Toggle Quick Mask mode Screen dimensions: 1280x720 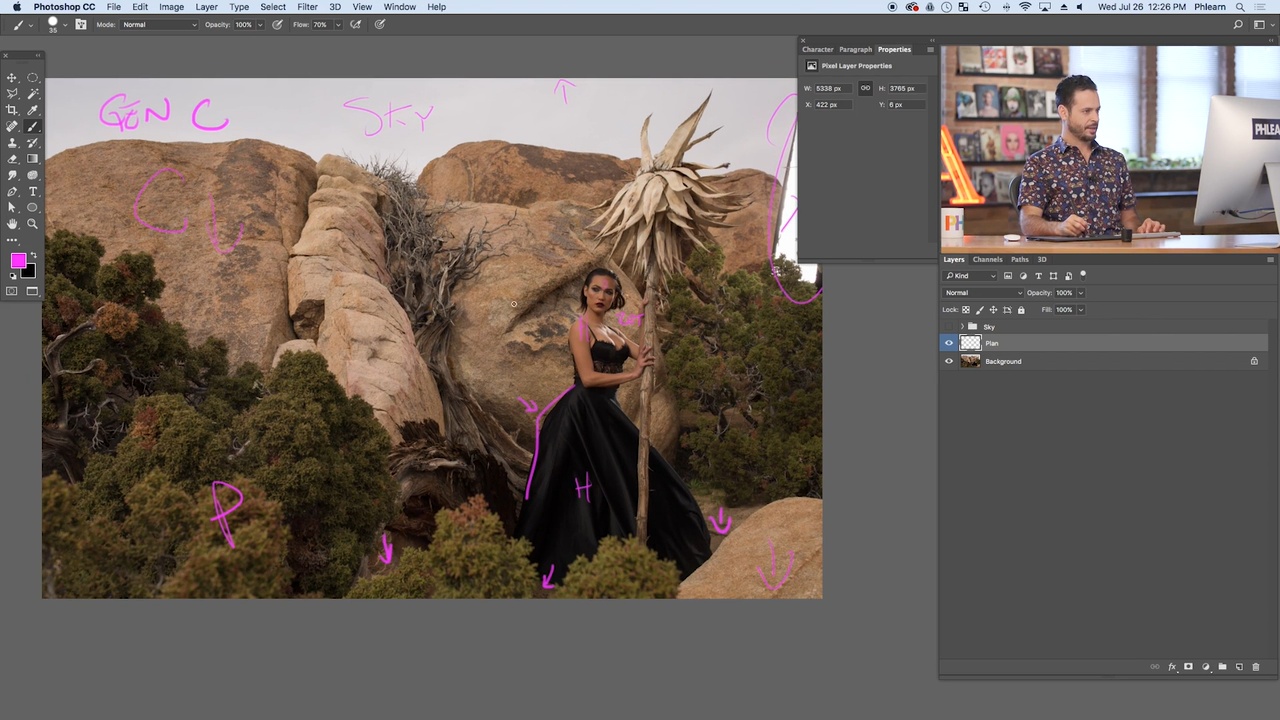pos(12,291)
